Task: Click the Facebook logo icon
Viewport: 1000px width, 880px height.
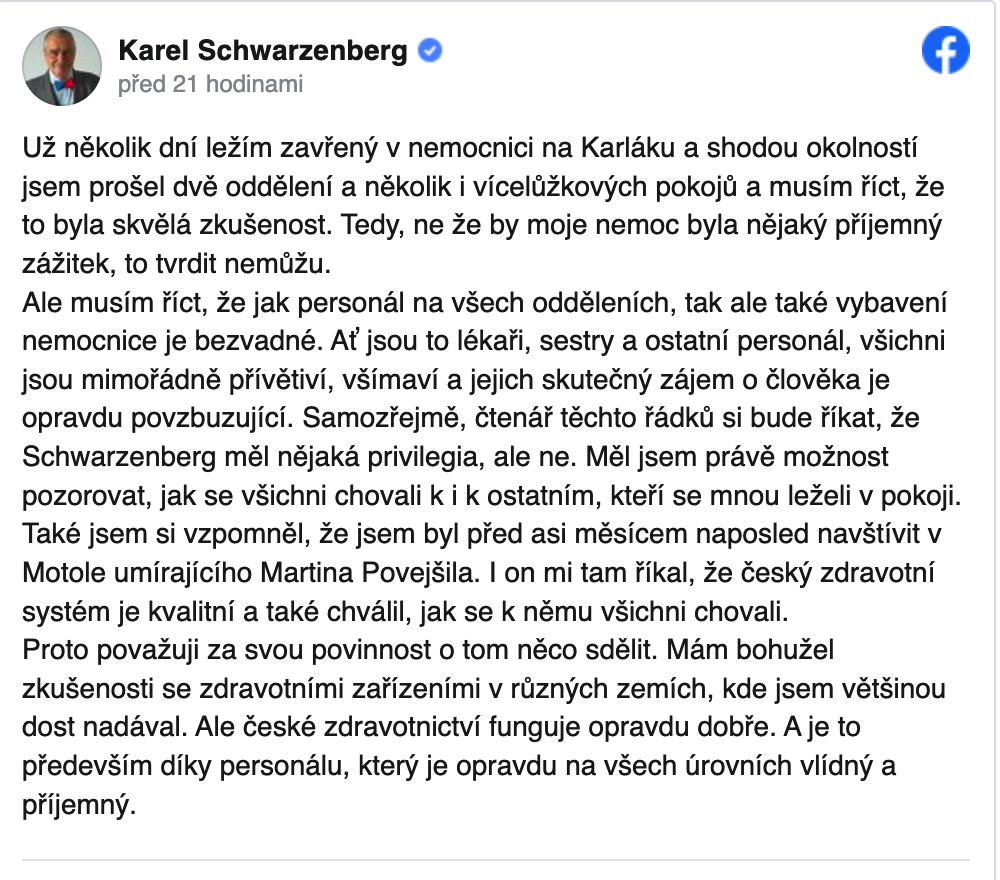Action: tap(945, 50)
